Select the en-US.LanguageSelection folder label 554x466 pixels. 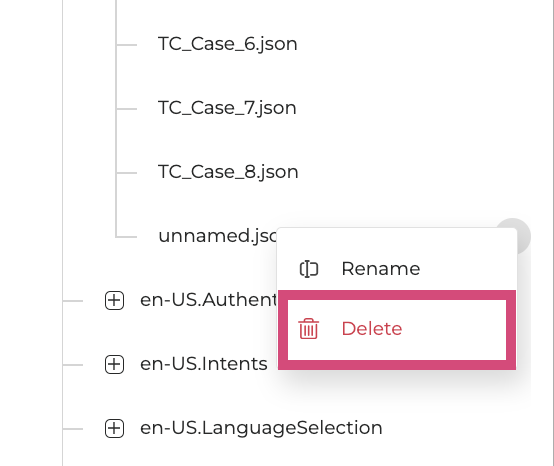tap(261, 428)
